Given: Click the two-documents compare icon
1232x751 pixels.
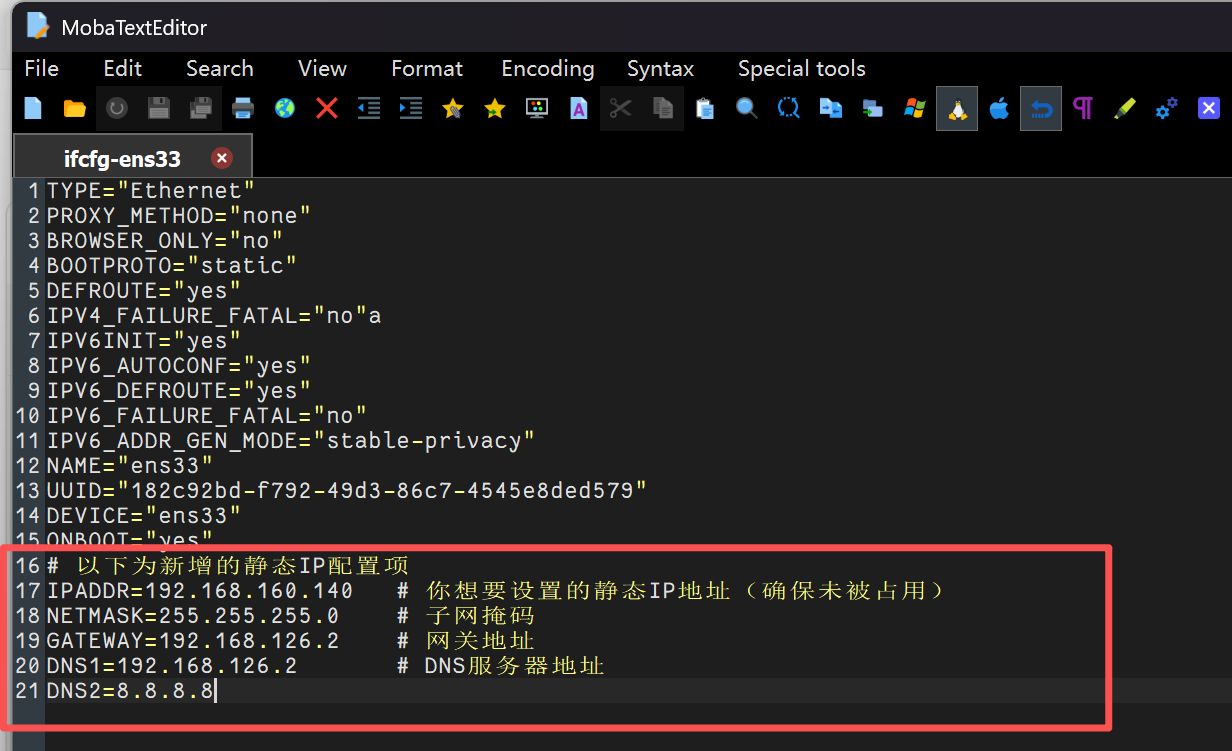Looking at the screenshot, I should click(x=831, y=108).
